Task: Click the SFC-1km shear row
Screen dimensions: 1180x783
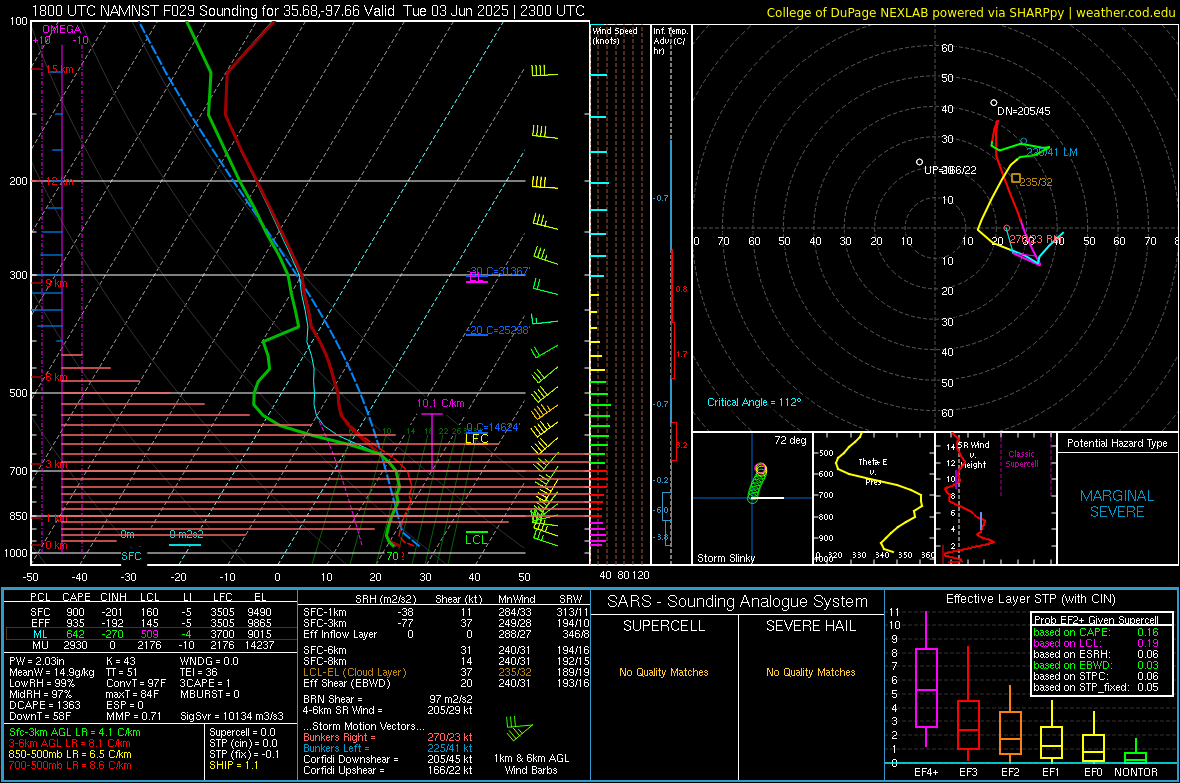Action: pyautogui.click(x=446, y=612)
